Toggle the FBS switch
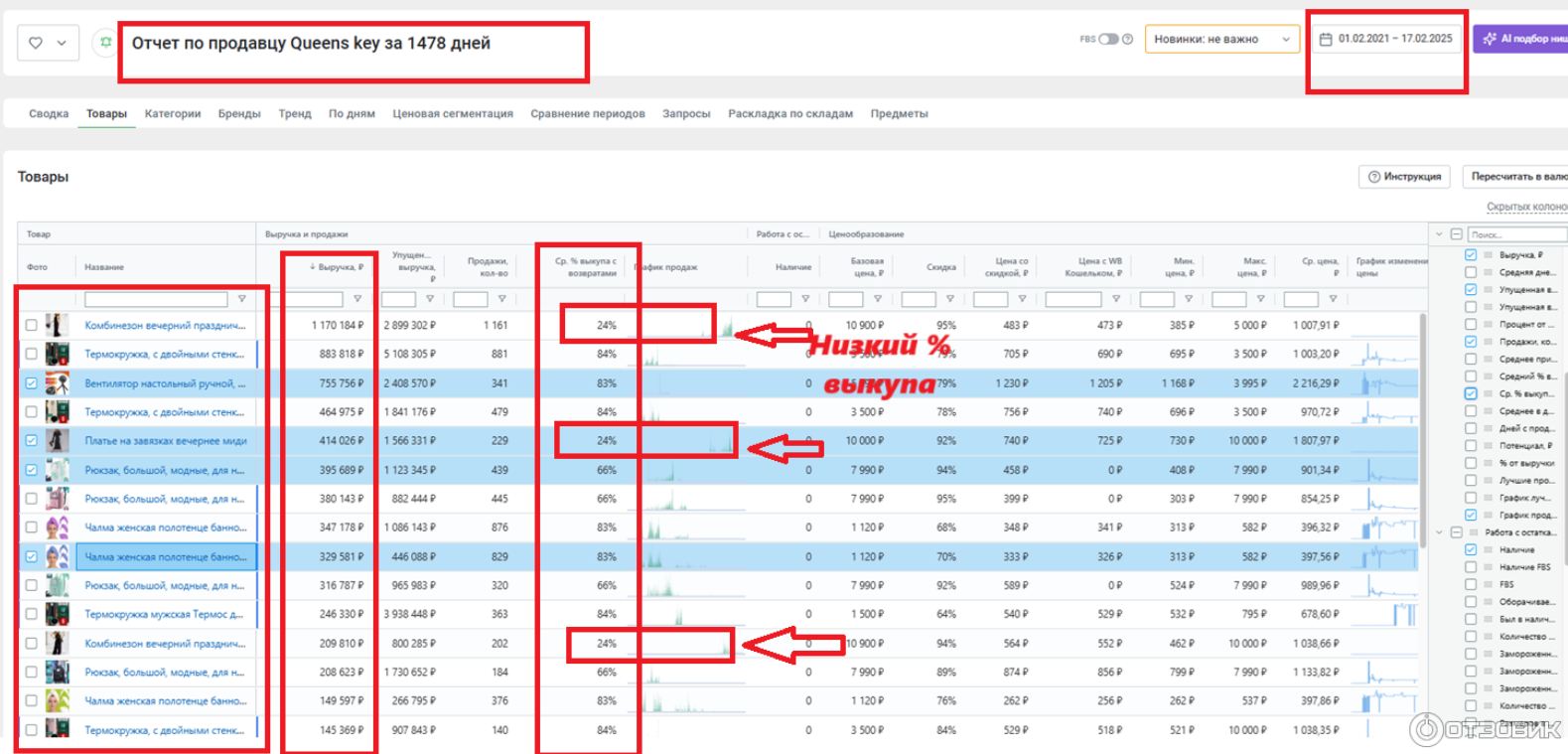This screenshot has width=1568, height=754. tap(1108, 39)
